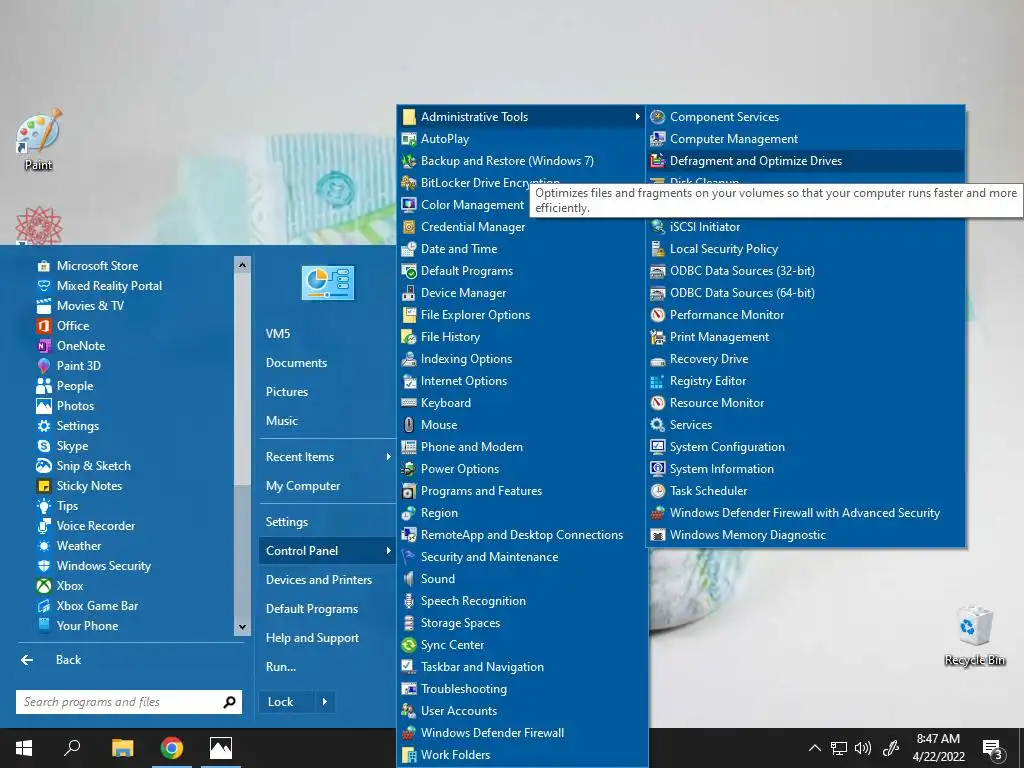The width and height of the screenshot is (1024, 768).
Task: Expand the Recent Items submenu arrow
Action: [x=388, y=457]
